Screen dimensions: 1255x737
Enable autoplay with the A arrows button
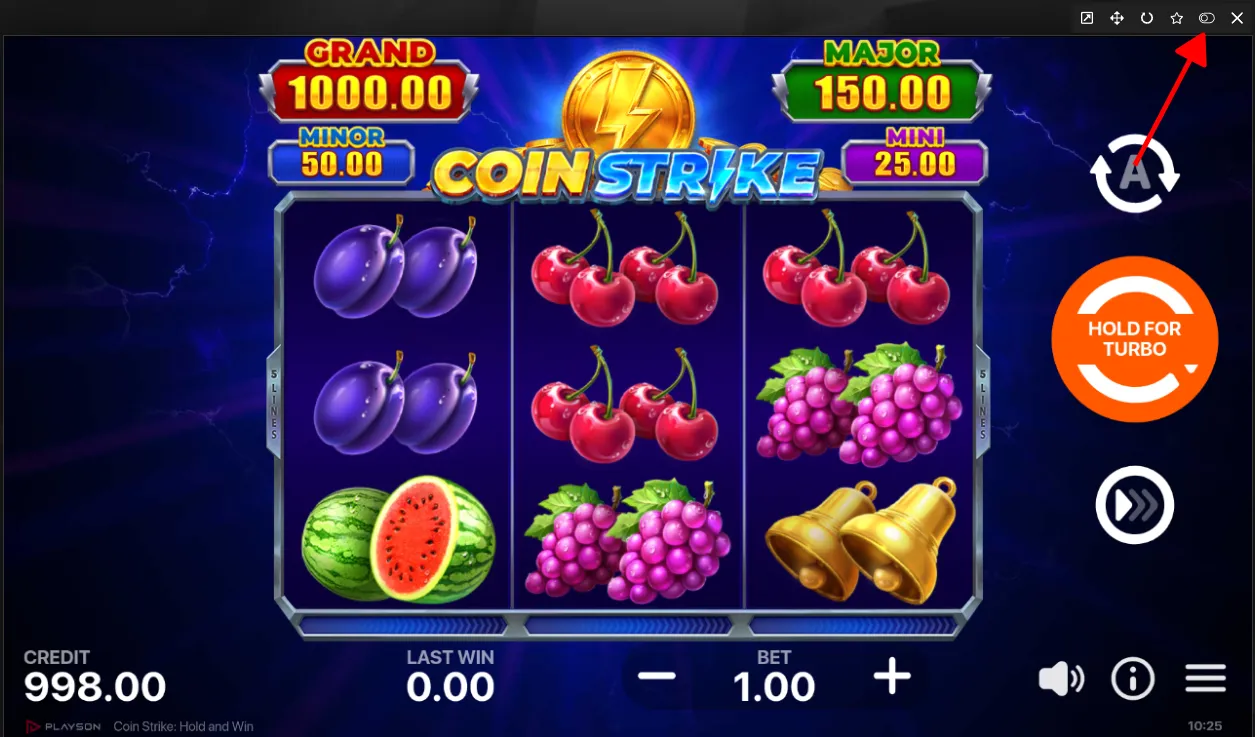tap(1135, 173)
